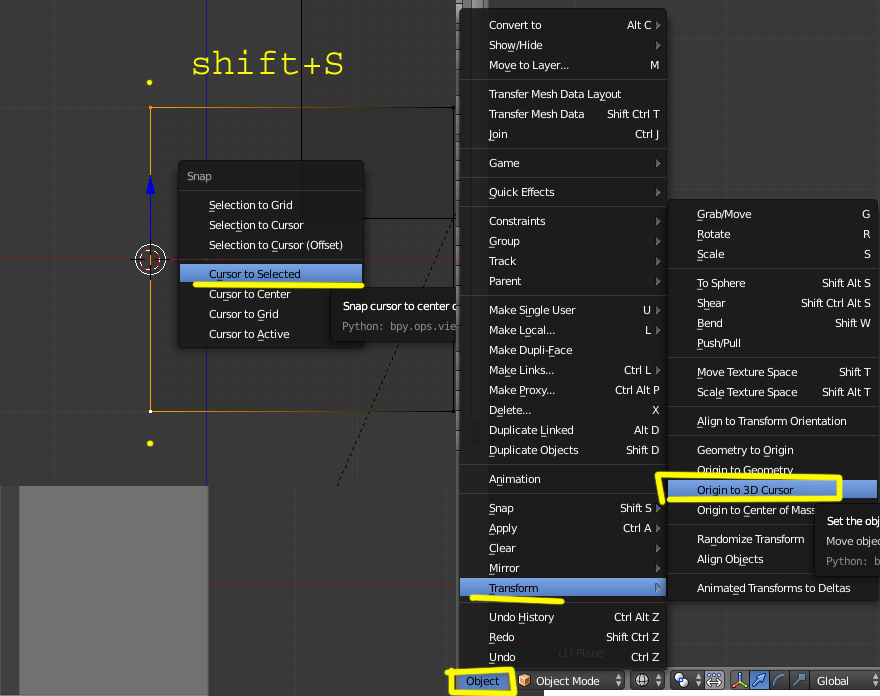Open the Animation menu entry
The height and width of the screenshot is (696, 880).
coord(563,479)
